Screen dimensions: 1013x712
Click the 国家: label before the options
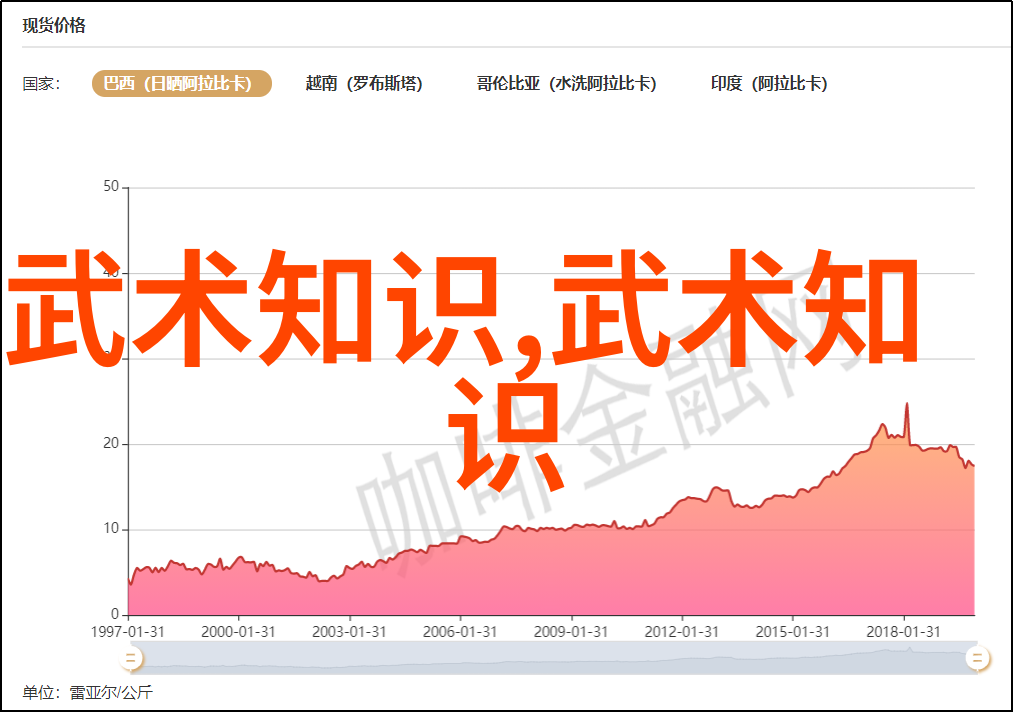click(42, 84)
